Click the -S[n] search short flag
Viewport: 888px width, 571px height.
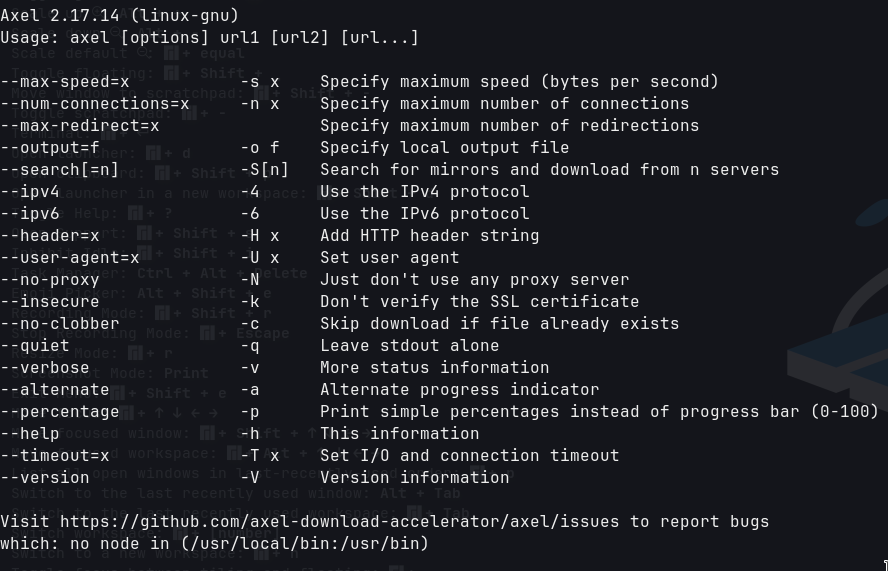pyautogui.click(x=264, y=170)
